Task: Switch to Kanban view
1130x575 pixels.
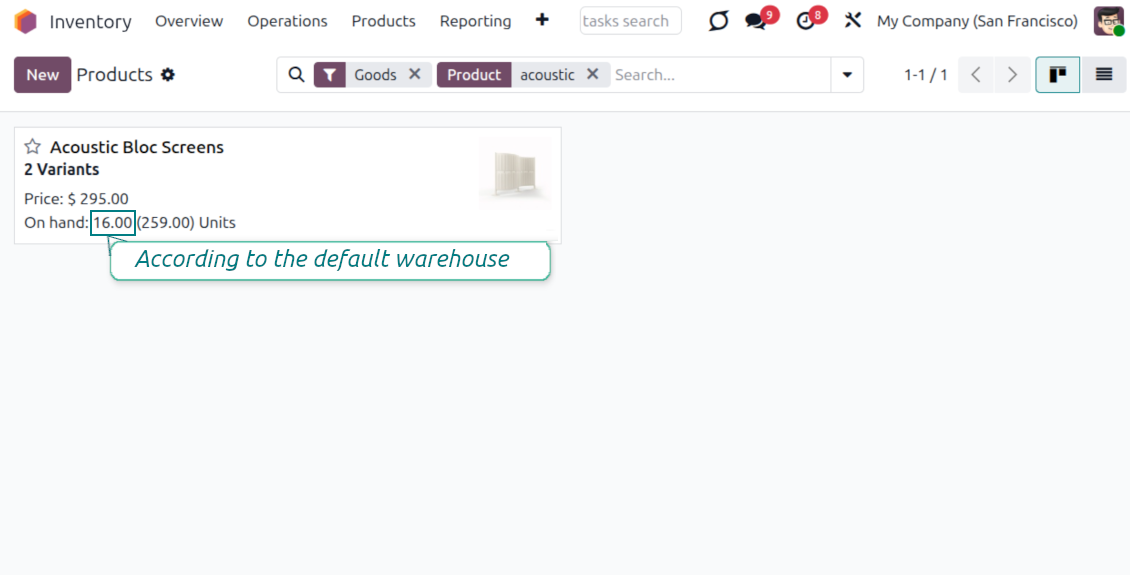Action: click(1057, 75)
